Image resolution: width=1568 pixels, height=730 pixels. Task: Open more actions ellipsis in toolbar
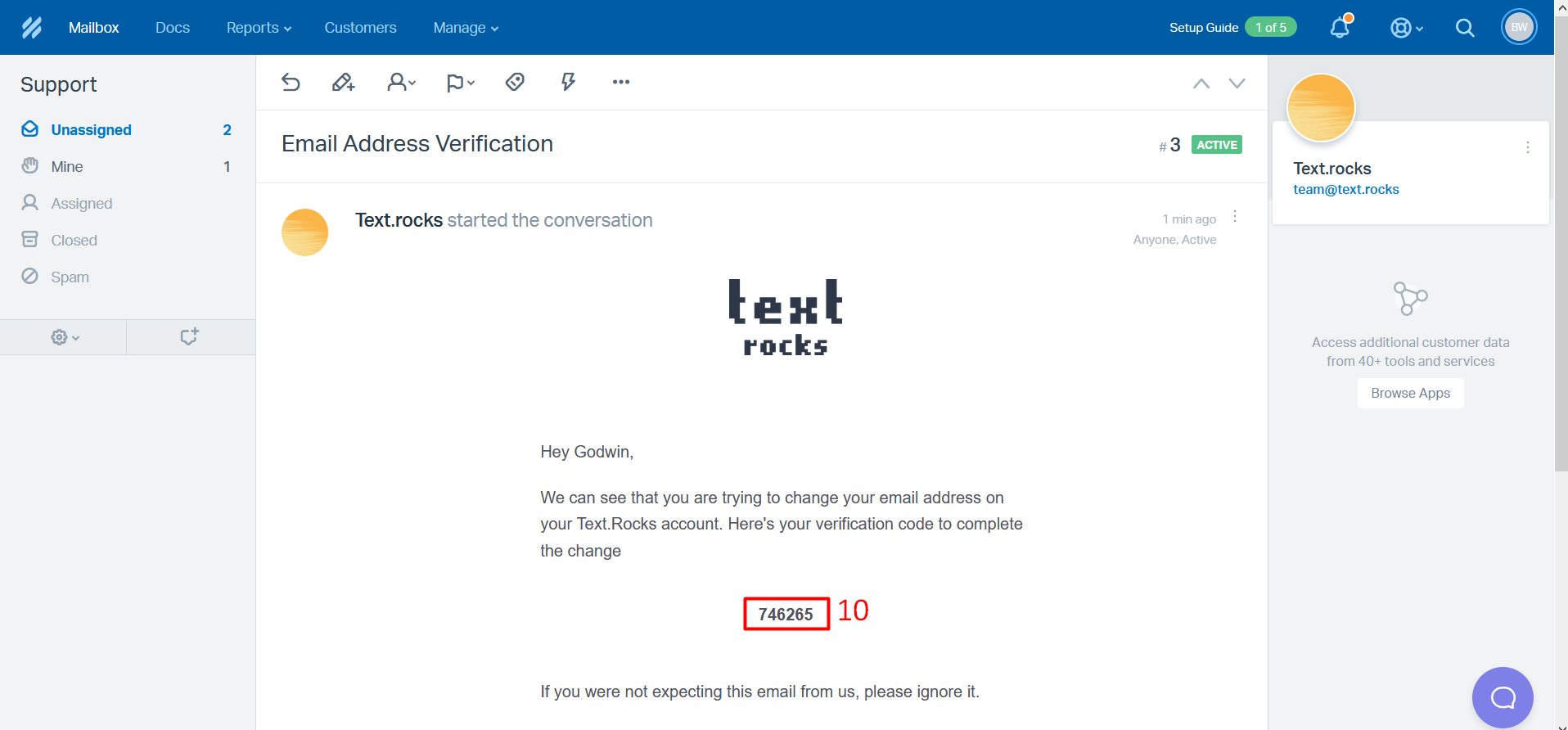click(x=621, y=82)
